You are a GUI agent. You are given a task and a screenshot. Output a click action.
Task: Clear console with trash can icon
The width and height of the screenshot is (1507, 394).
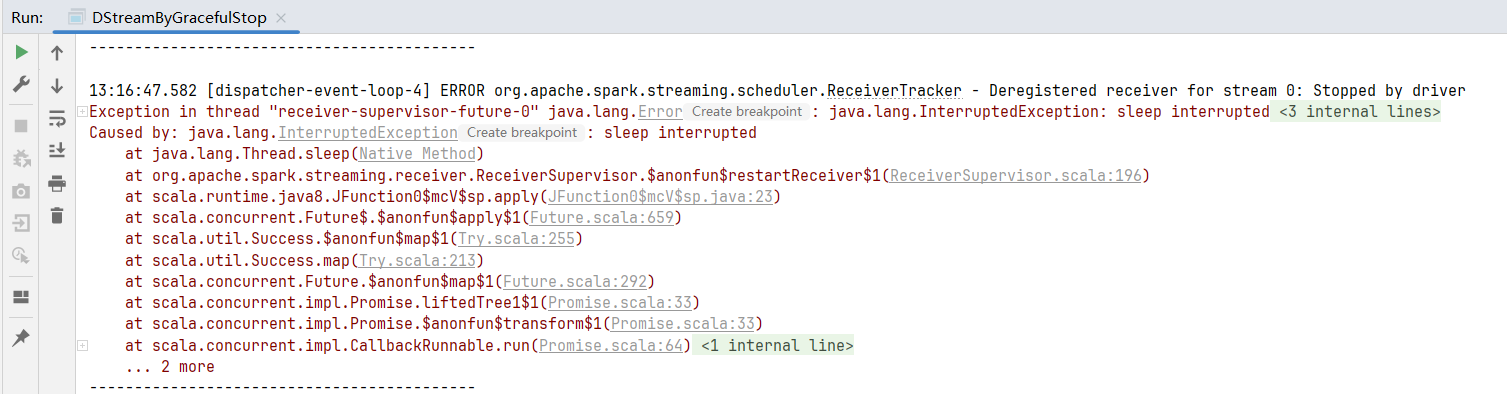[x=57, y=215]
